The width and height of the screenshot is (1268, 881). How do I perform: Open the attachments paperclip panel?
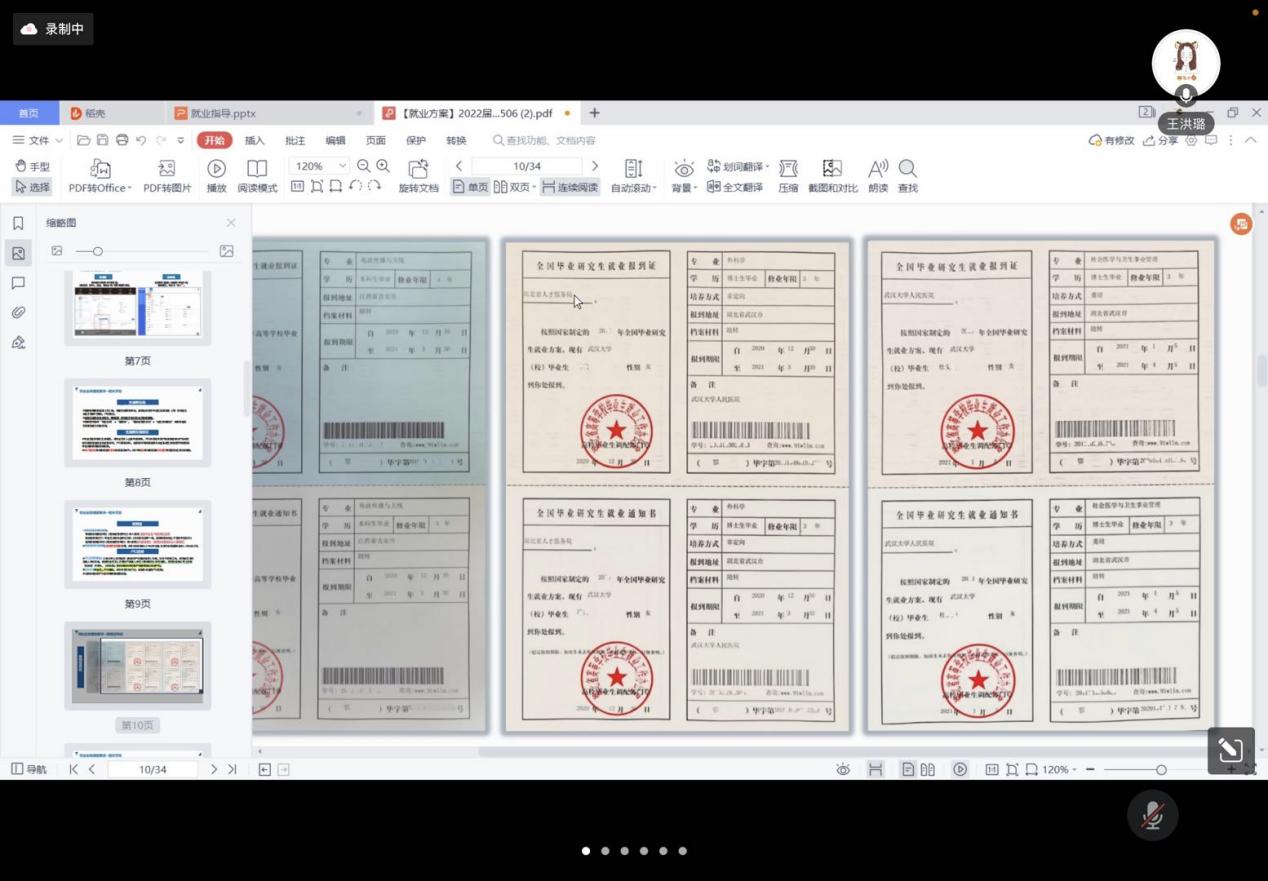pyautogui.click(x=18, y=313)
